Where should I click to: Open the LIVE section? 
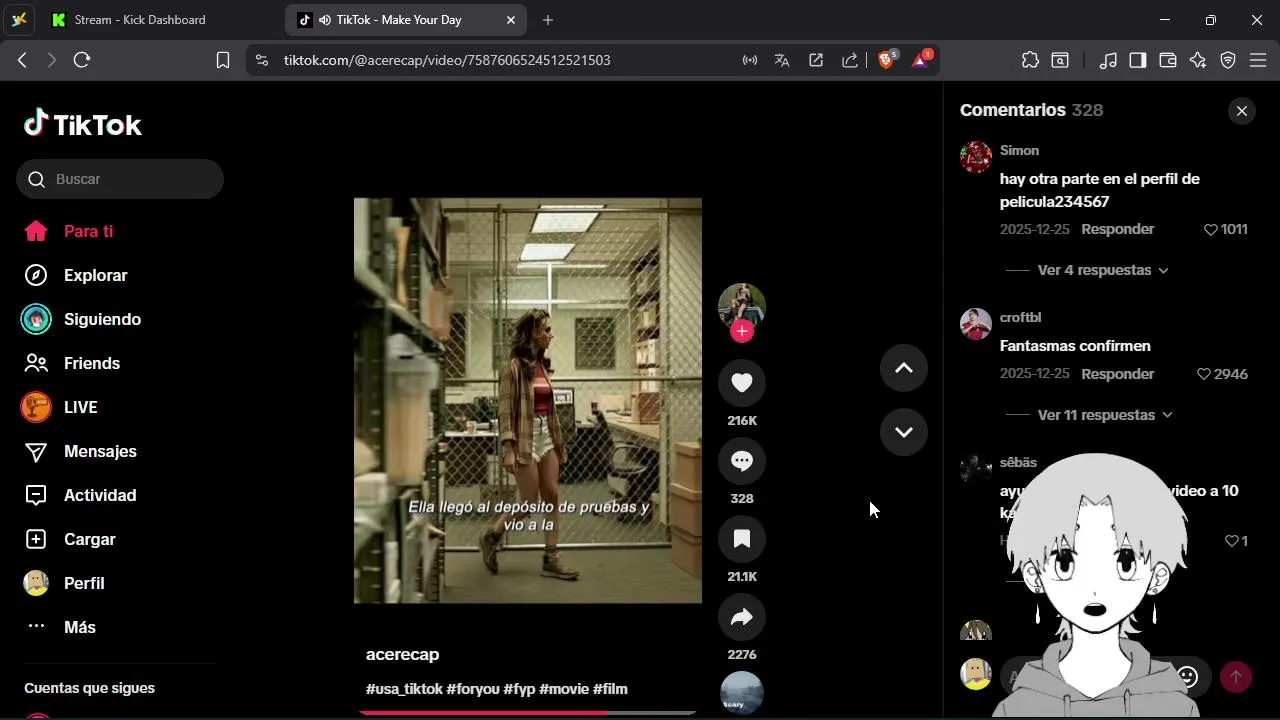60,407
